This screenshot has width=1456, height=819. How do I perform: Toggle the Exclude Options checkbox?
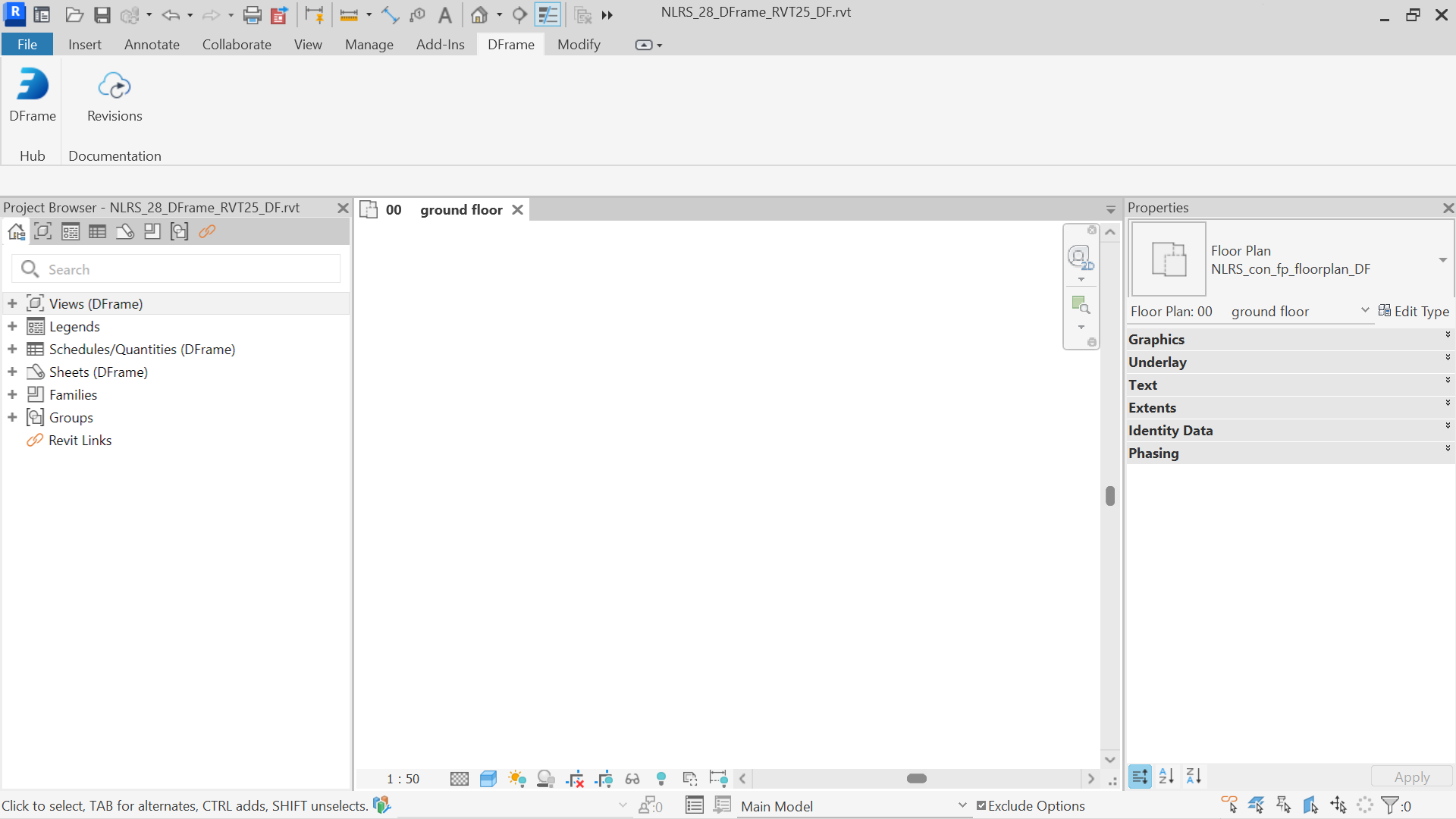tap(981, 805)
